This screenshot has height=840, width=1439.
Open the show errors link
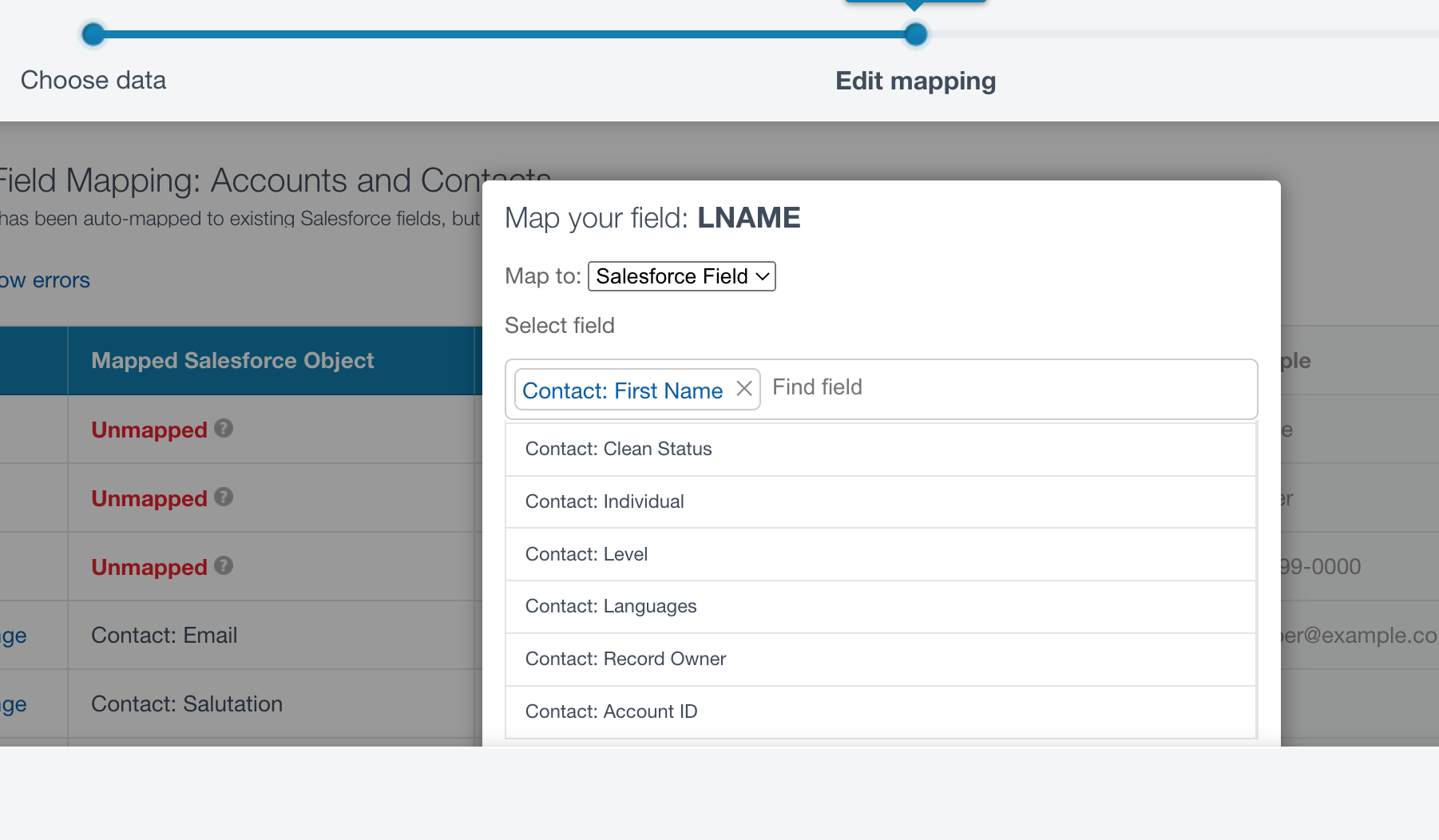click(x=45, y=281)
